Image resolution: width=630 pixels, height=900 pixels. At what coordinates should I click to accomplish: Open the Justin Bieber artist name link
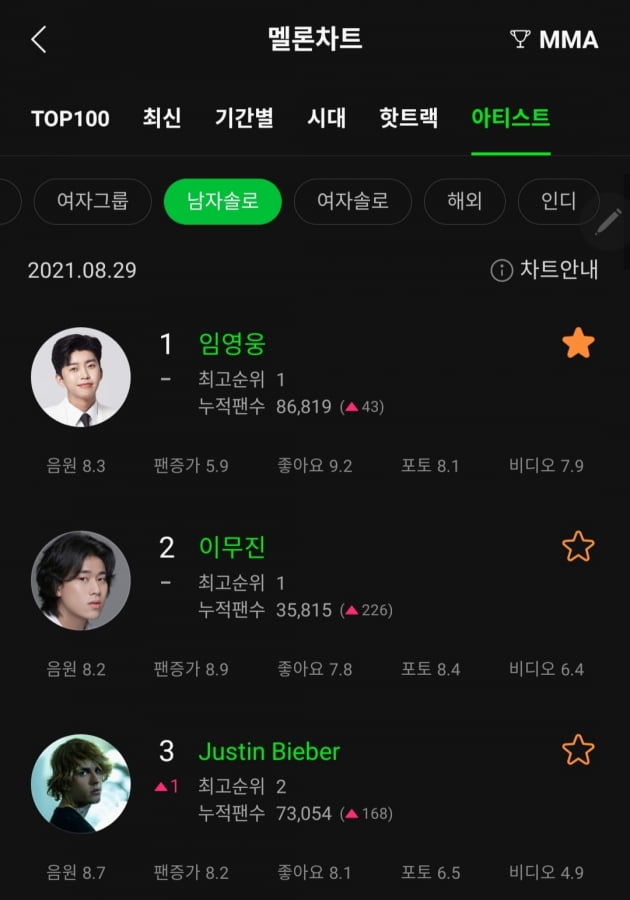tap(269, 751)
